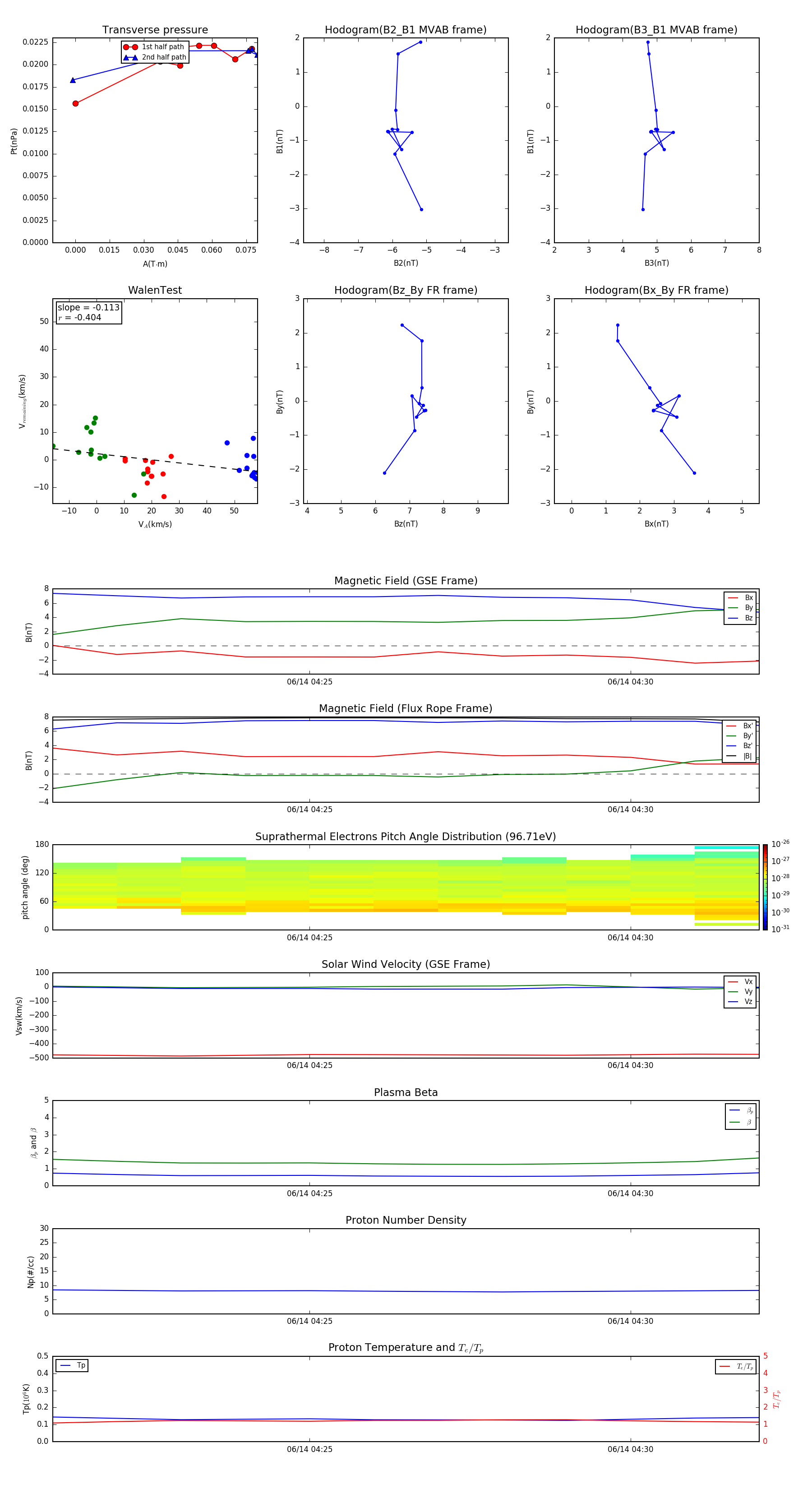Click the black dashed regression line in WalenTest

pyautogui.click(x=154, y=459)
